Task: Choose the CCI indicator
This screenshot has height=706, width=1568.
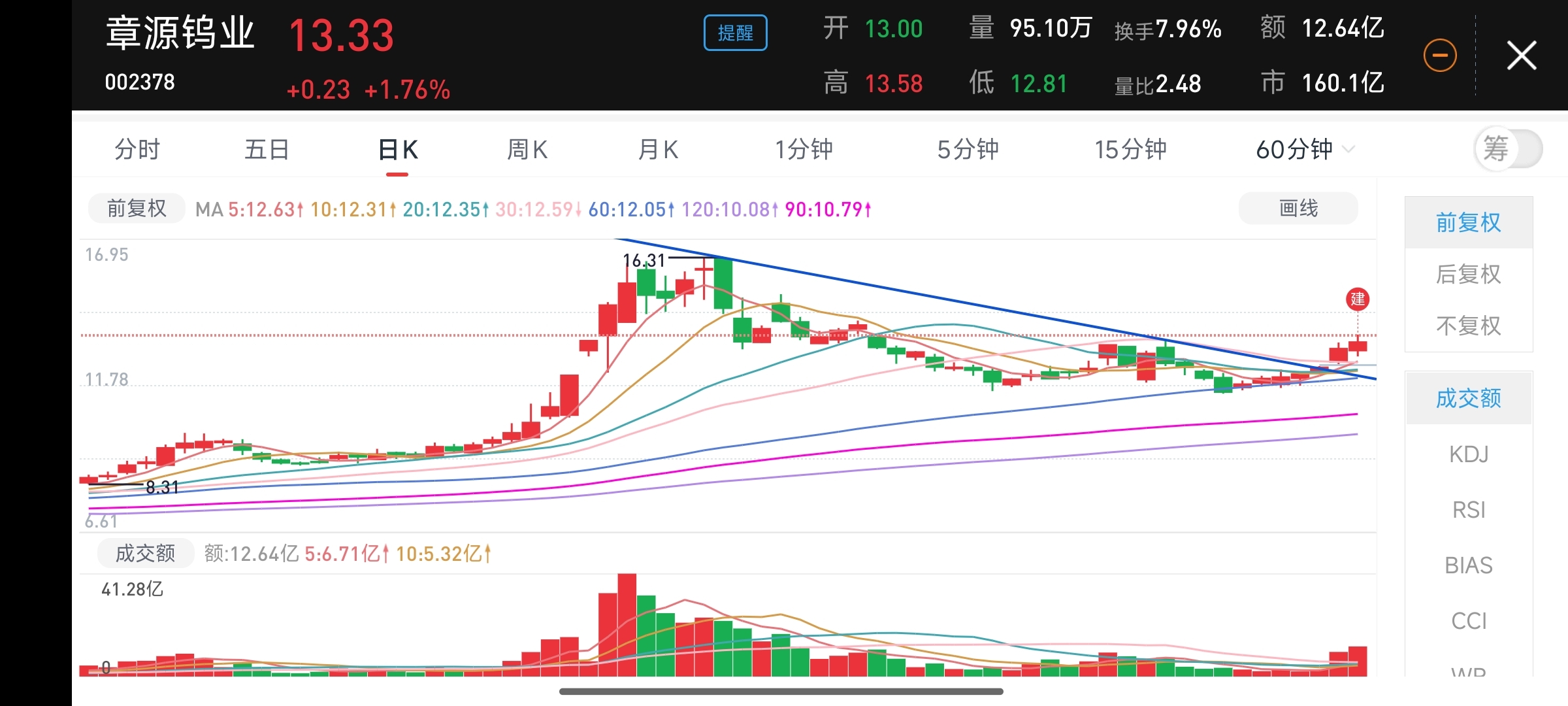Action: tap(1468, 621)
